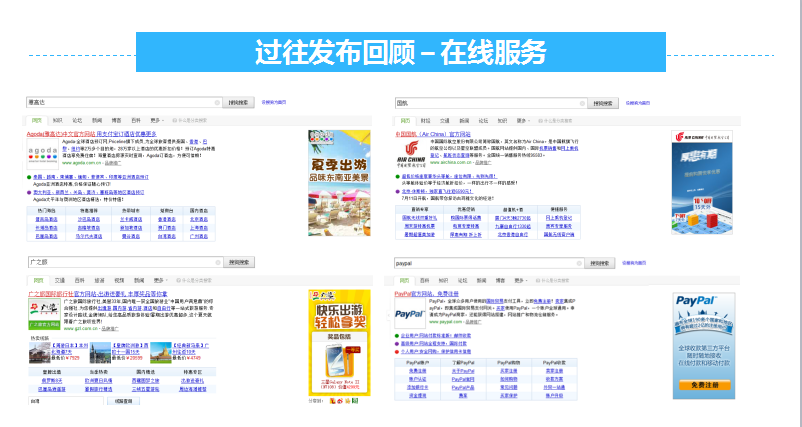Expand 更多 dropdown in the paypal results tabs
The width and height of the screenshot is (802, 427).
point(521,281)
